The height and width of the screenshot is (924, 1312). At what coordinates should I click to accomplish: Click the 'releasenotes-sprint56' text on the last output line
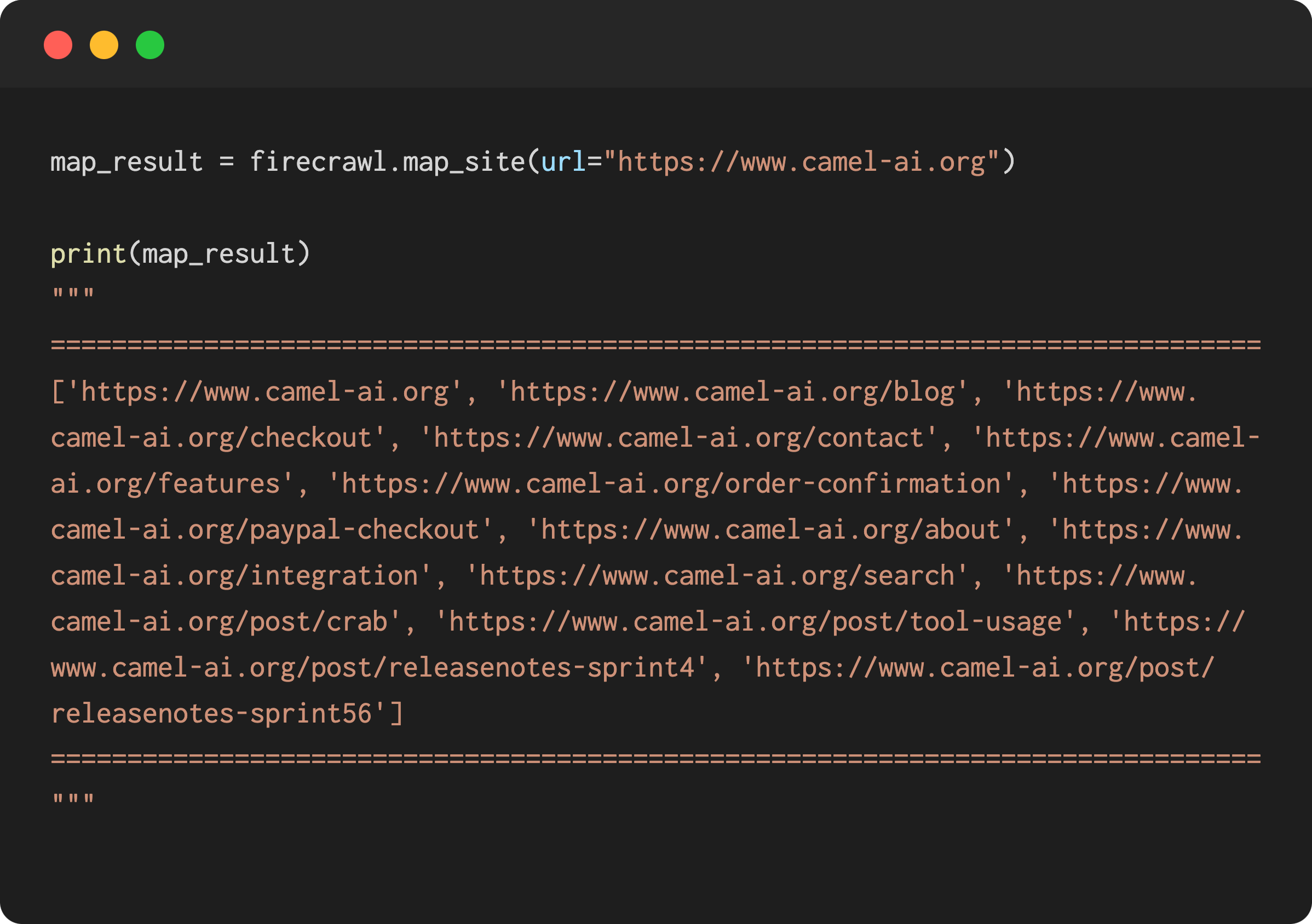[x=211, y=714]
